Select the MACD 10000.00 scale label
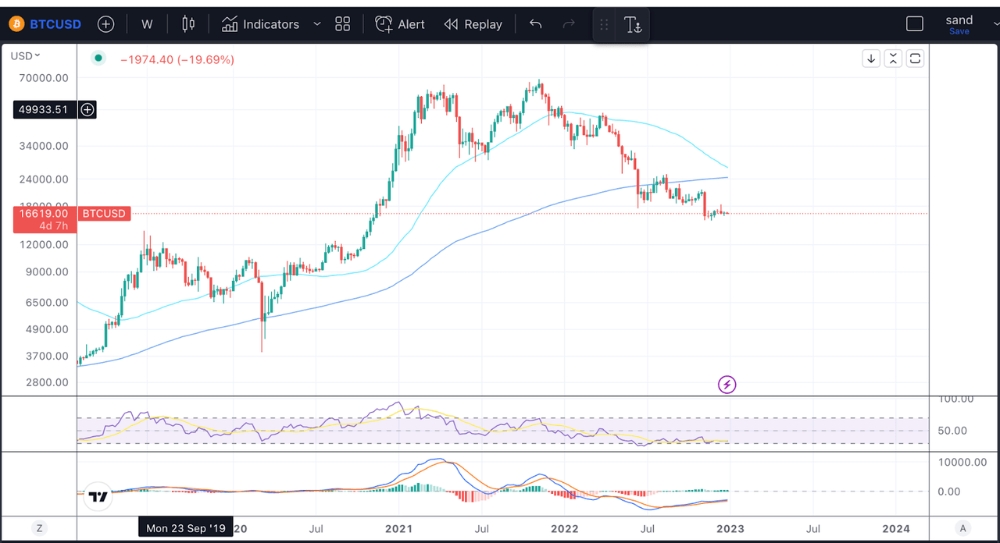Screen dimensions: 1000x543 pyautogui.click(x=962, y=462)
